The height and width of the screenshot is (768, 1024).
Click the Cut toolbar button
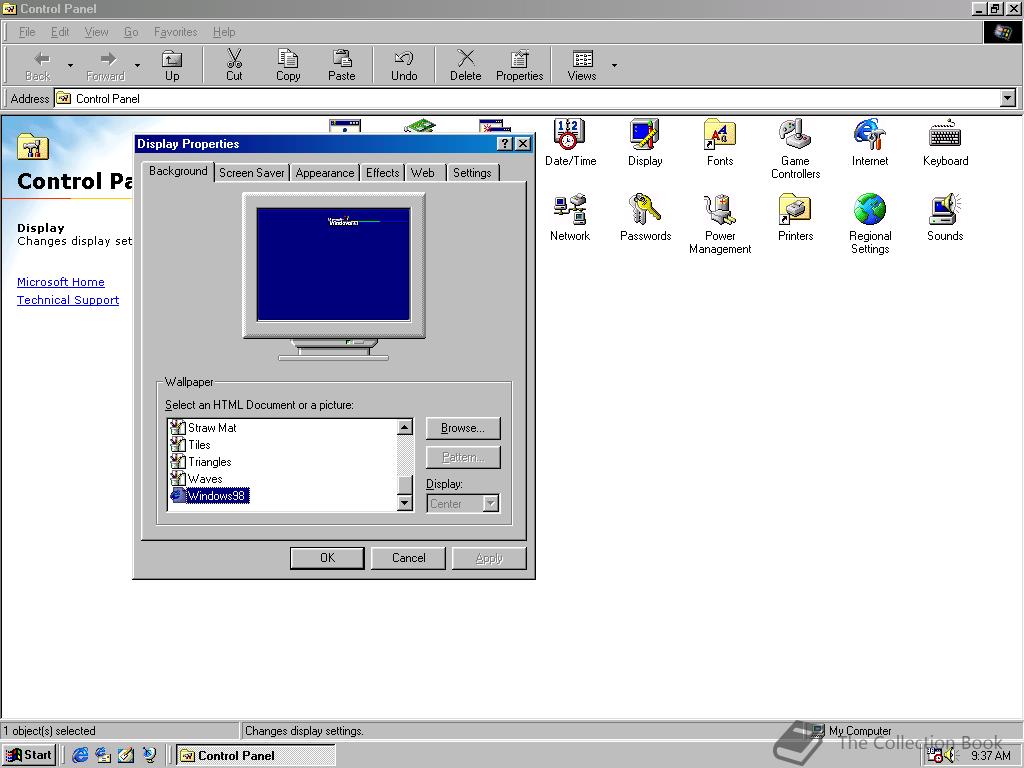(x=234, y=65)
